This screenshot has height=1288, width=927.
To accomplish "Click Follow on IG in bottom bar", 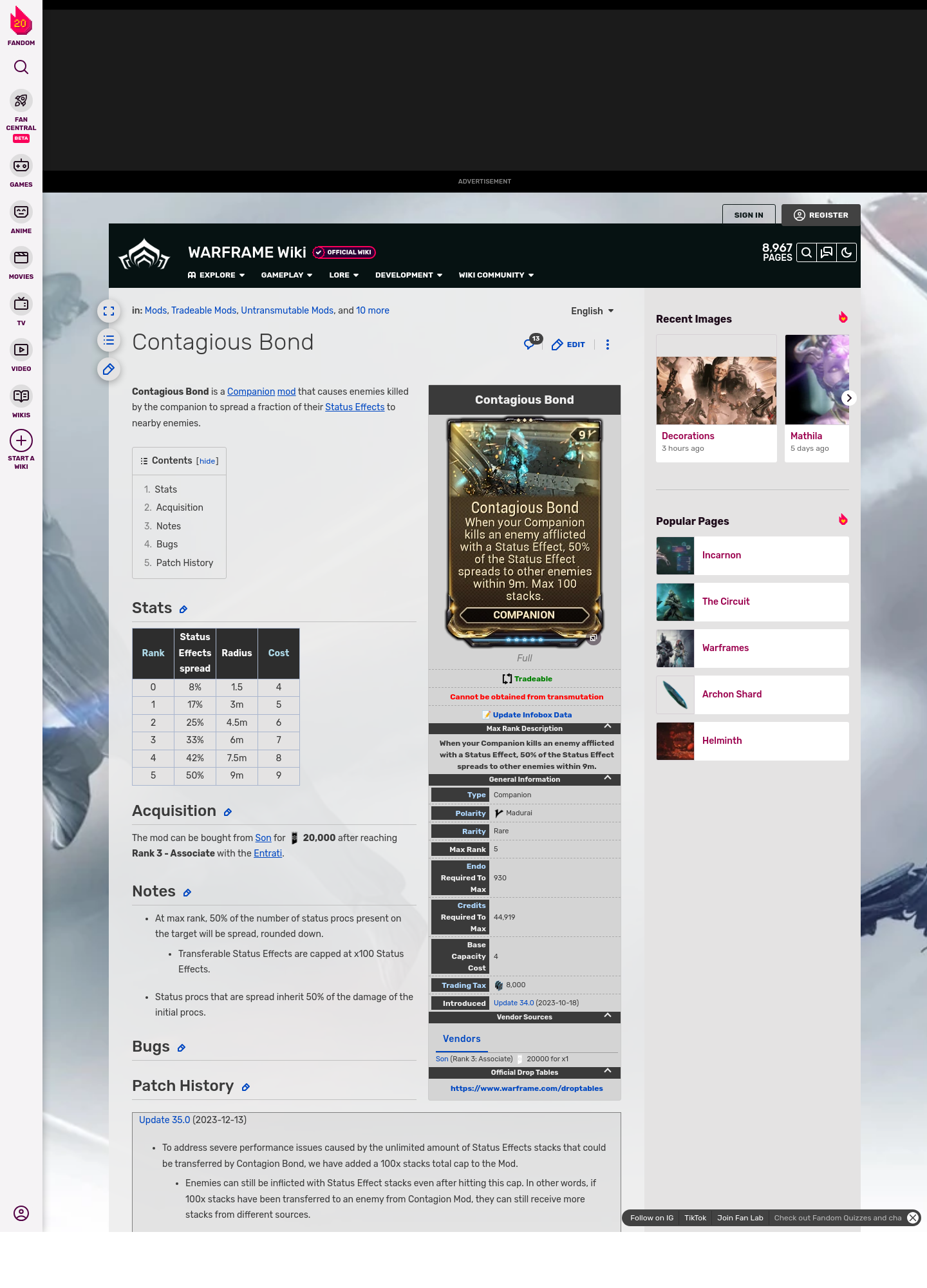I will pos(651,1218).
